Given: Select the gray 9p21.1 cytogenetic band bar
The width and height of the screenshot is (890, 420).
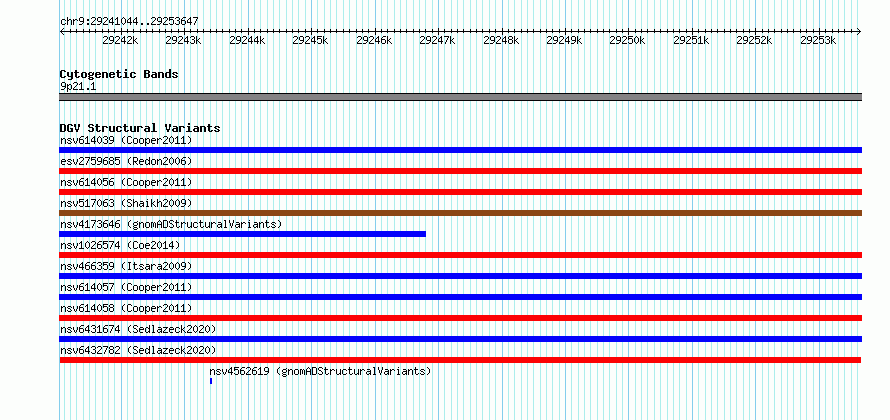Looking at the screenshot, I should click(461, 97).
